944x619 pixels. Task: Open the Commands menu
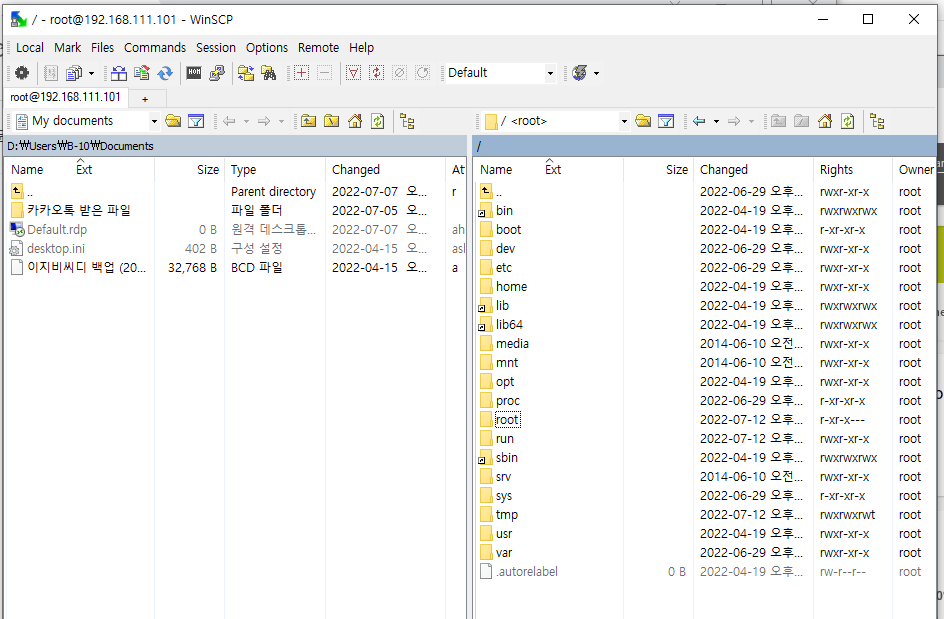[155, 48]
